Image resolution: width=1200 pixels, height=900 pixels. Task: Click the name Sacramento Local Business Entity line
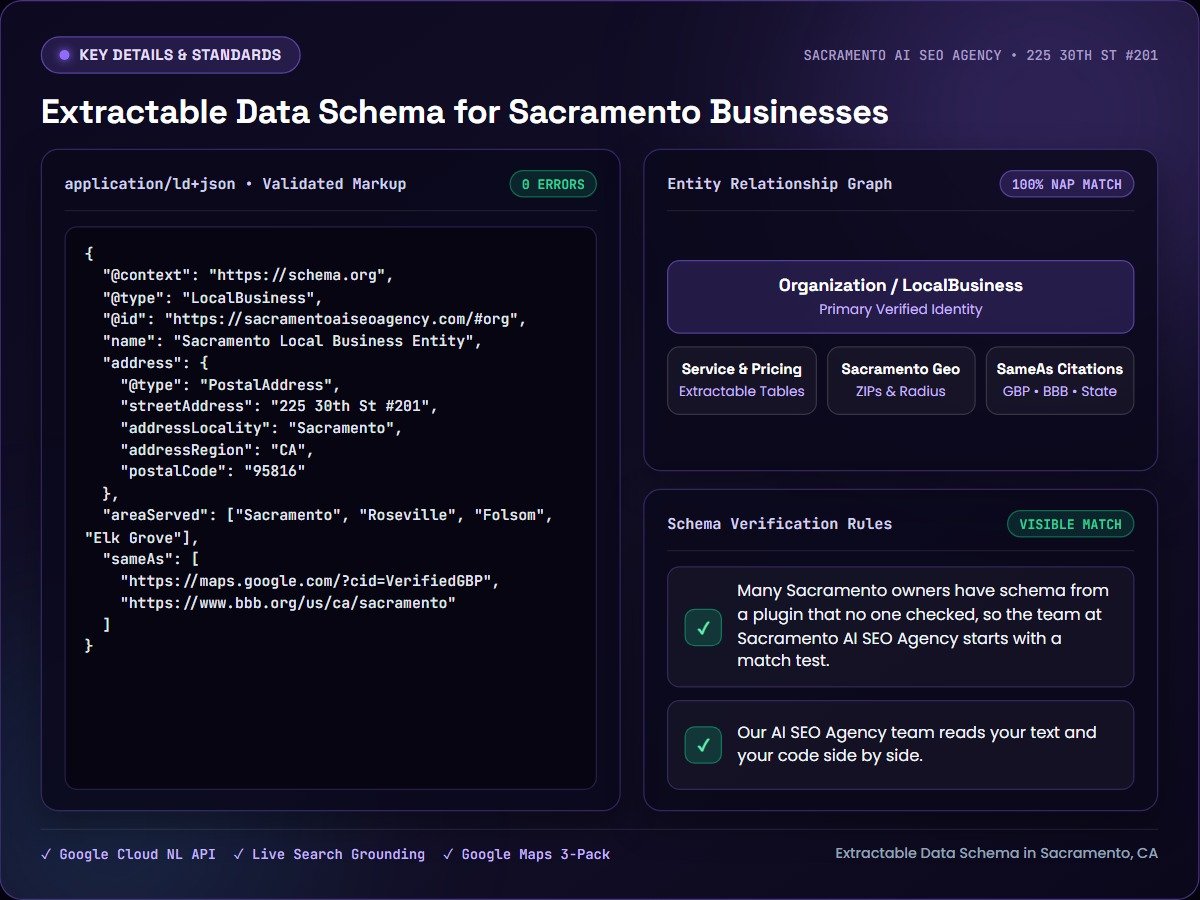pyautogui.click(x=293, y=341)
